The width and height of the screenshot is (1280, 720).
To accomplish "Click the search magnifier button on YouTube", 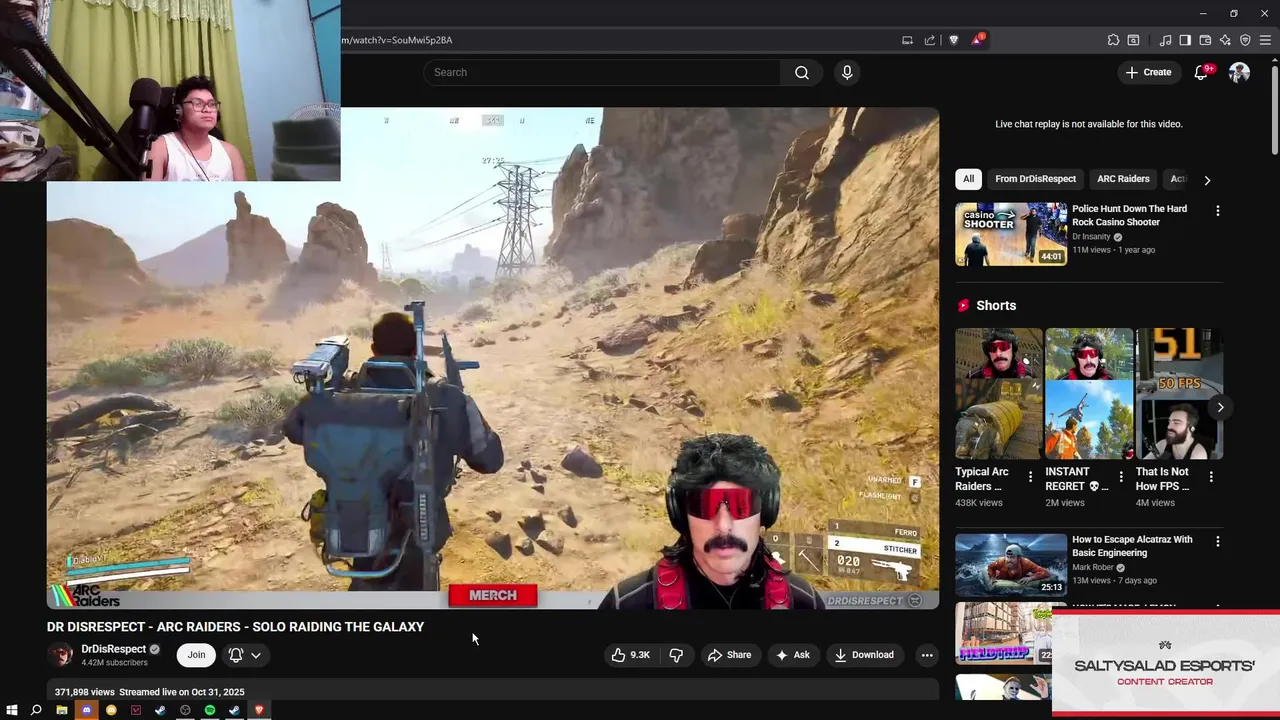I will point(802,72).
